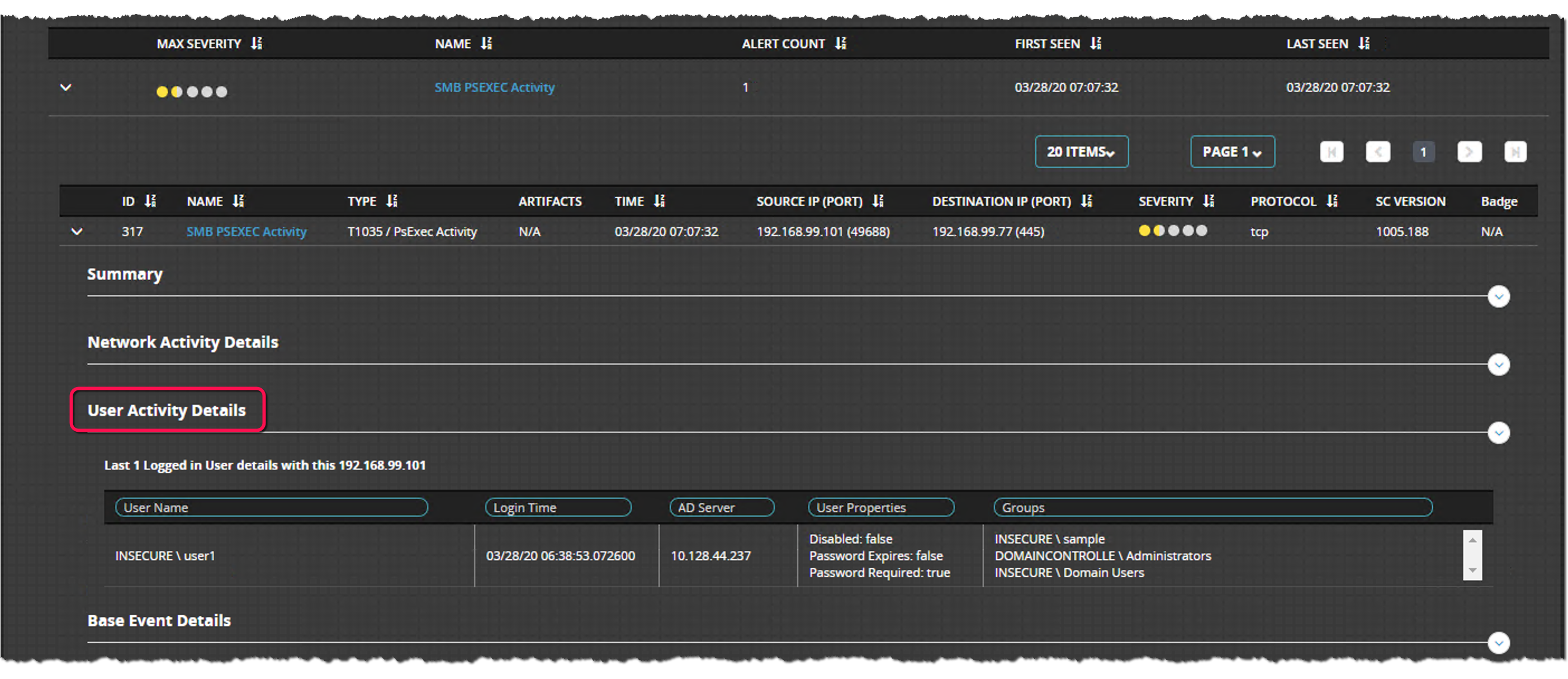Sort alerts table by NAME icon
This screenshot has width=1568, height=679.
tap(238, 201)
